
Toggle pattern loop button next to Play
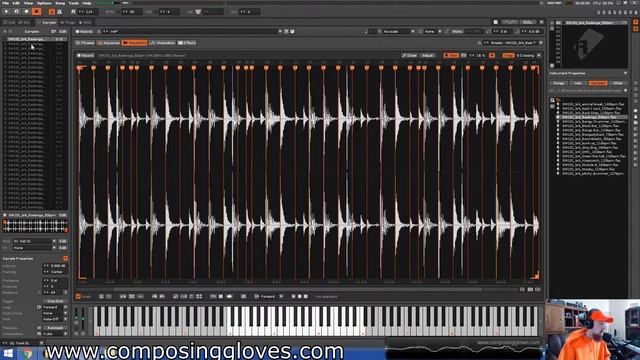(16, 12)
